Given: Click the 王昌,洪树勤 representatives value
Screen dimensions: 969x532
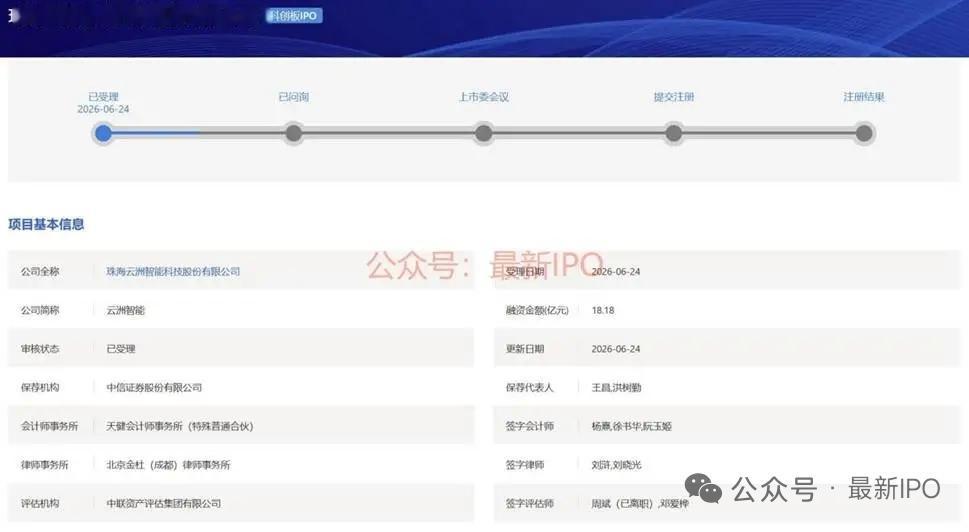Looking at the screenshot, I should click(616, 387).
